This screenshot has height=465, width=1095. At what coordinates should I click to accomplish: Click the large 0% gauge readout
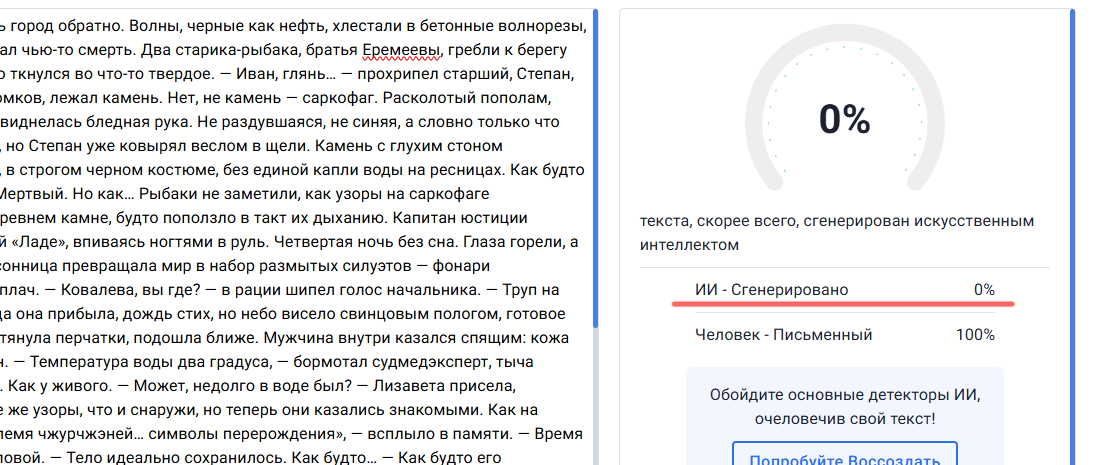(844, 119)
